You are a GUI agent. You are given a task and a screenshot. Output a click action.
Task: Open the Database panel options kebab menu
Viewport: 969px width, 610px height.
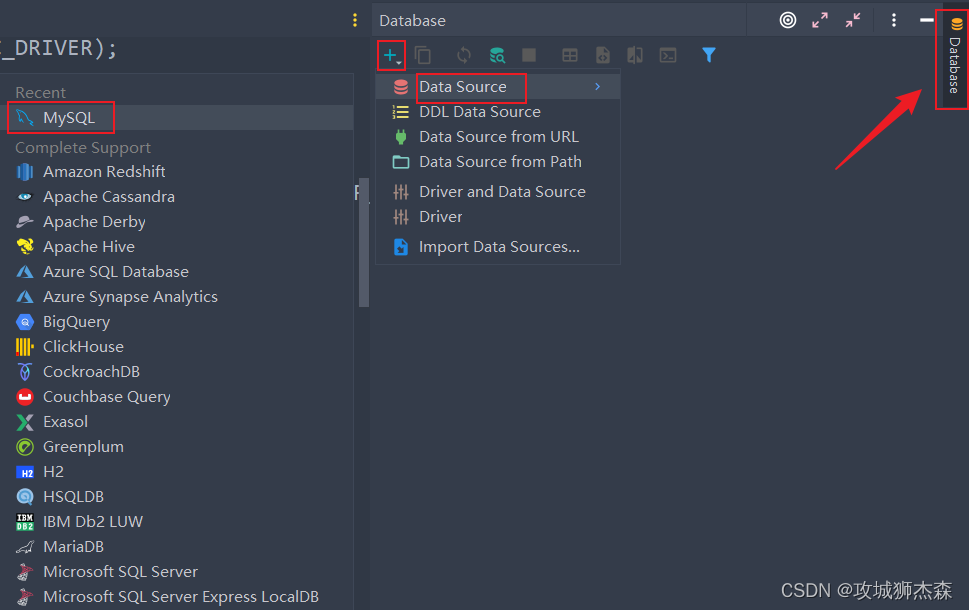coord(894,20)
